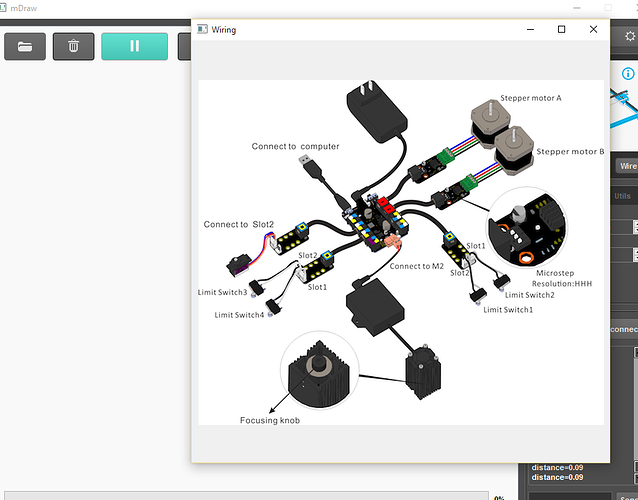Minimize the Wiring window
Image resolution: width=638 pixels, height=500 pixels.
[530, 29]
